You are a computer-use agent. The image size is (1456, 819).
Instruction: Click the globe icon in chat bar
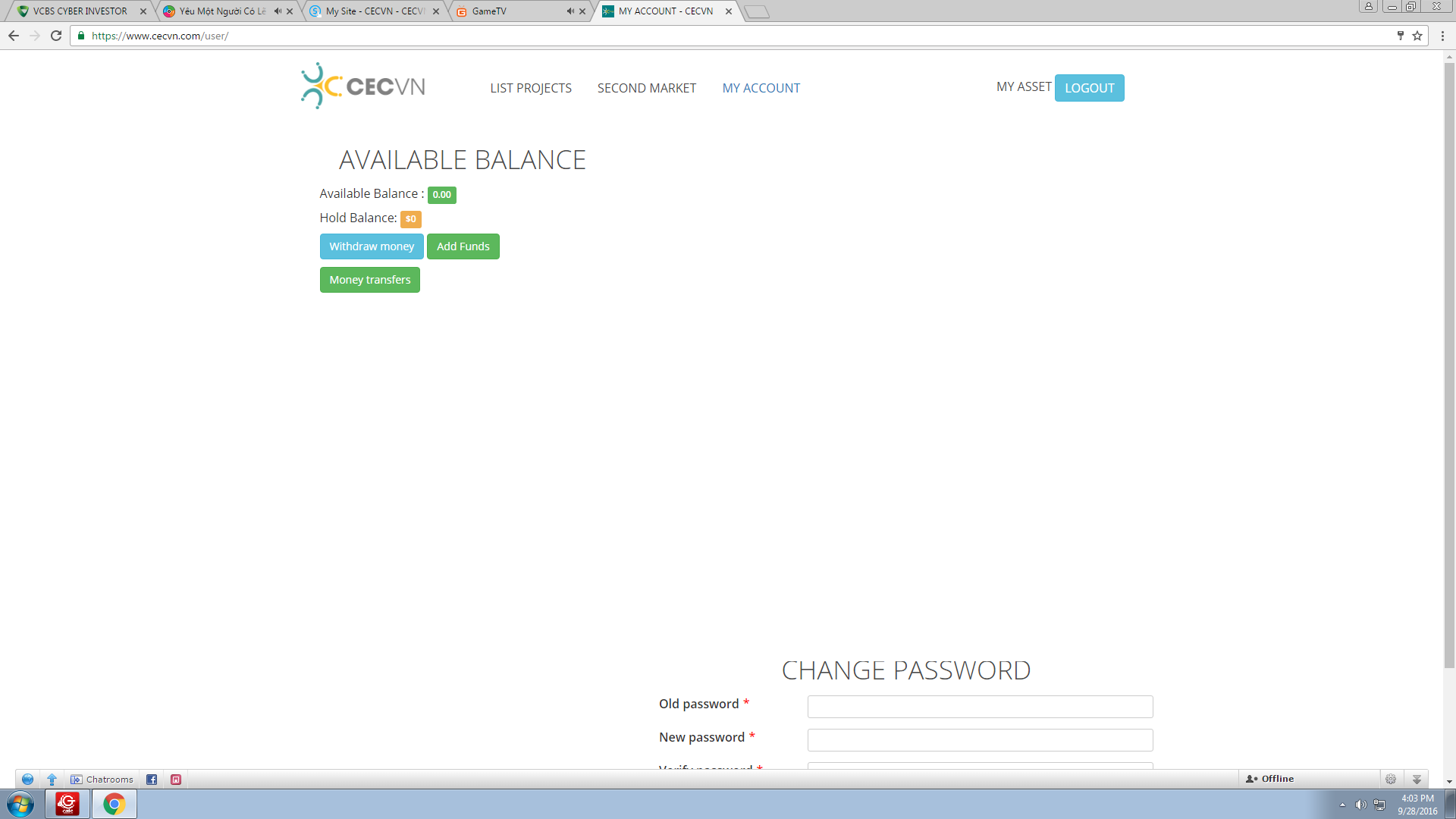coord(27,780)
